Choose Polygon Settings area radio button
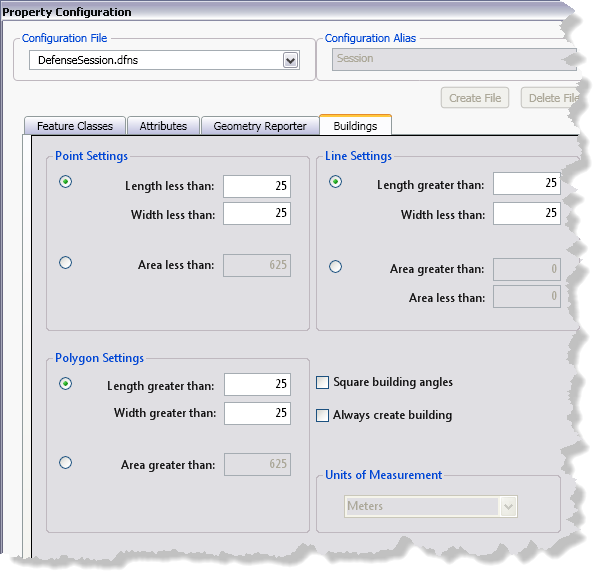Screen dimensions: 600x585 tap(66, 462)
